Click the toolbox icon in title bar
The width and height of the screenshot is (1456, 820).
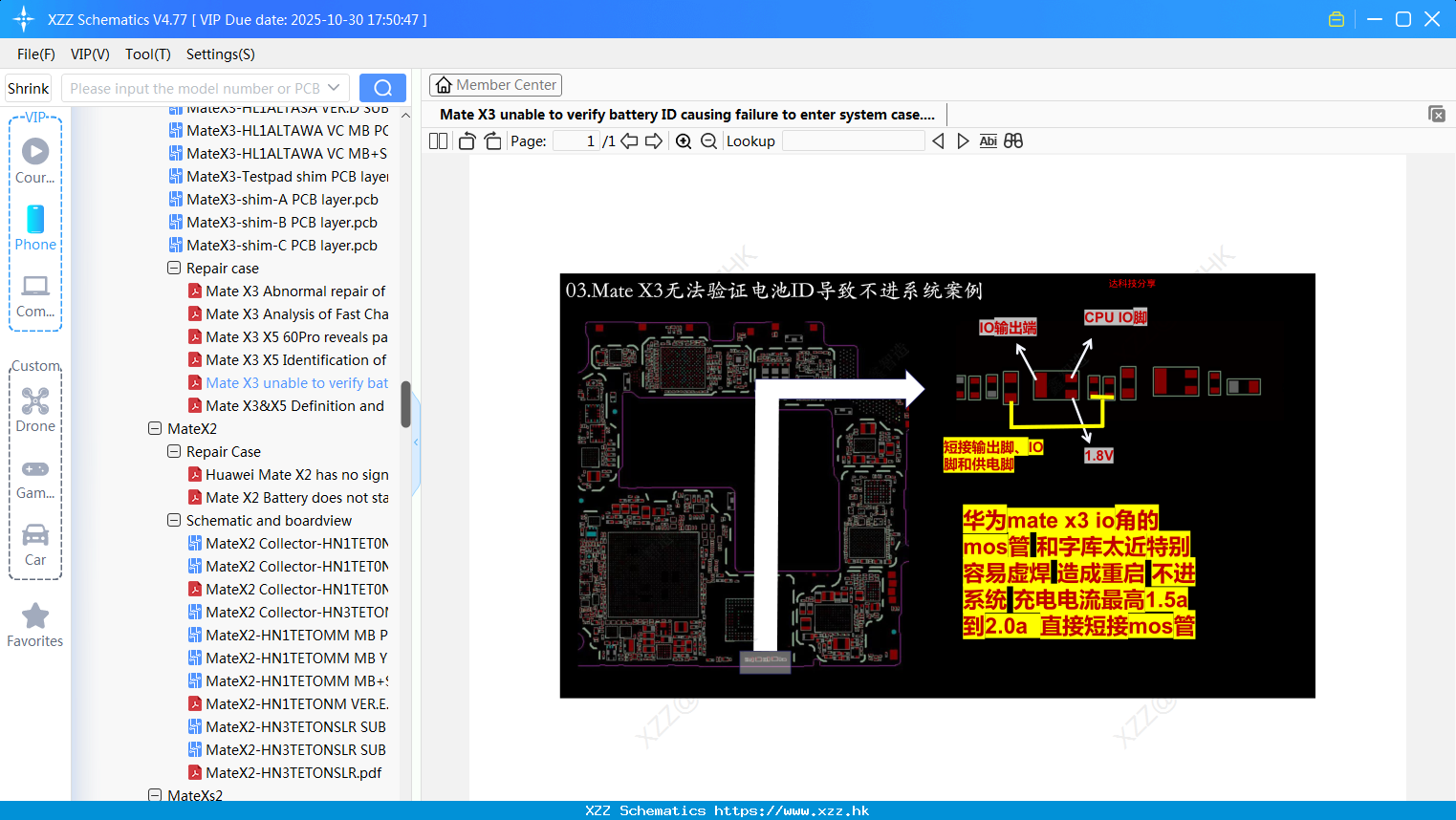(1336, 19)
